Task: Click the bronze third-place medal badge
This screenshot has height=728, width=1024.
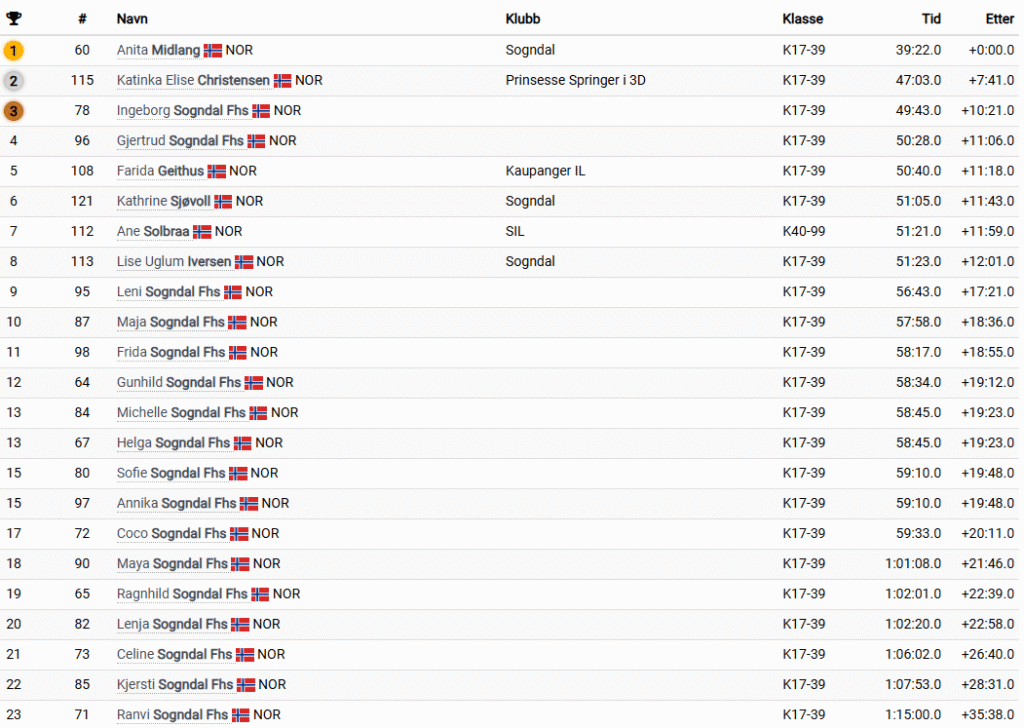Action: click(14, 111)
